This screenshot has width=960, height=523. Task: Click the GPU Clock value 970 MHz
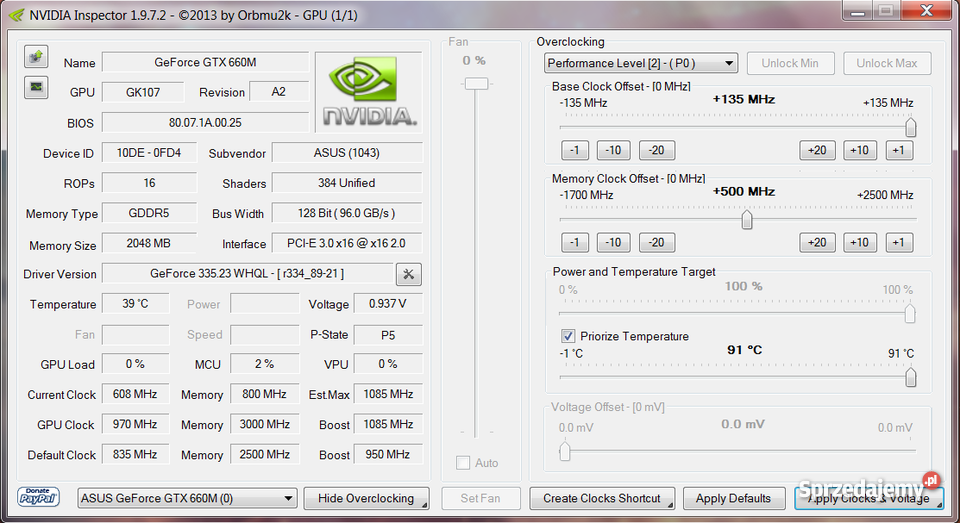pos(135,424)
